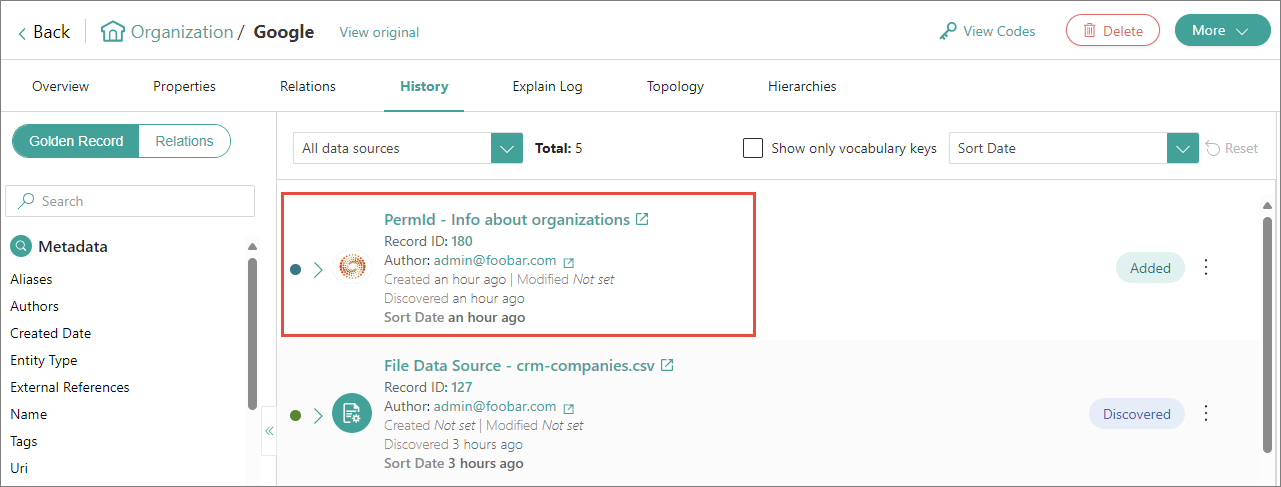
Task: Open three-dot menu for PermId record
Action: (1206, 267)
